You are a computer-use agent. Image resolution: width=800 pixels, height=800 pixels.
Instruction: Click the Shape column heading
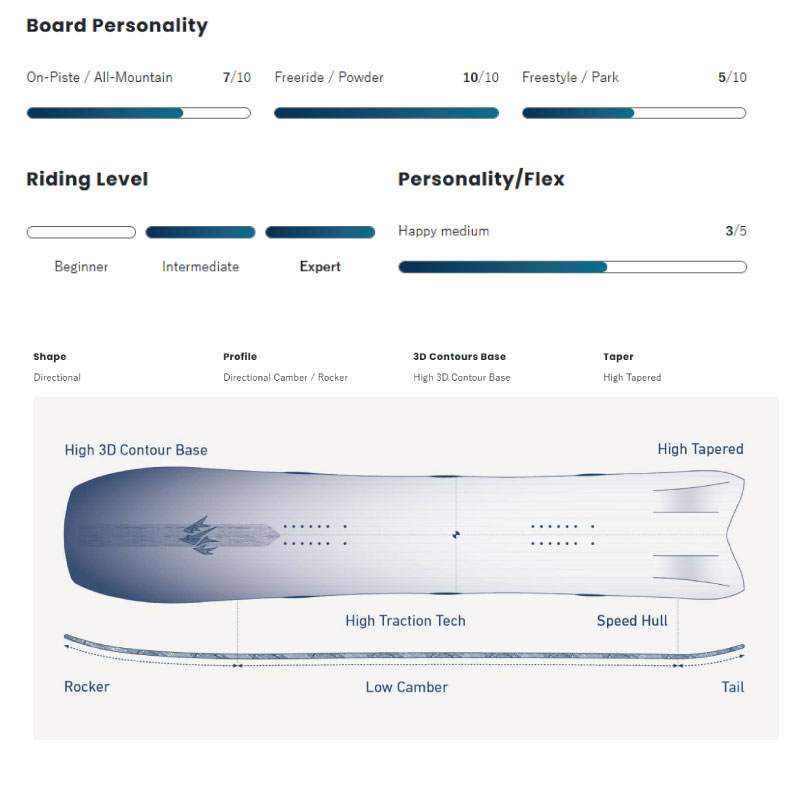tap(50, 356)
